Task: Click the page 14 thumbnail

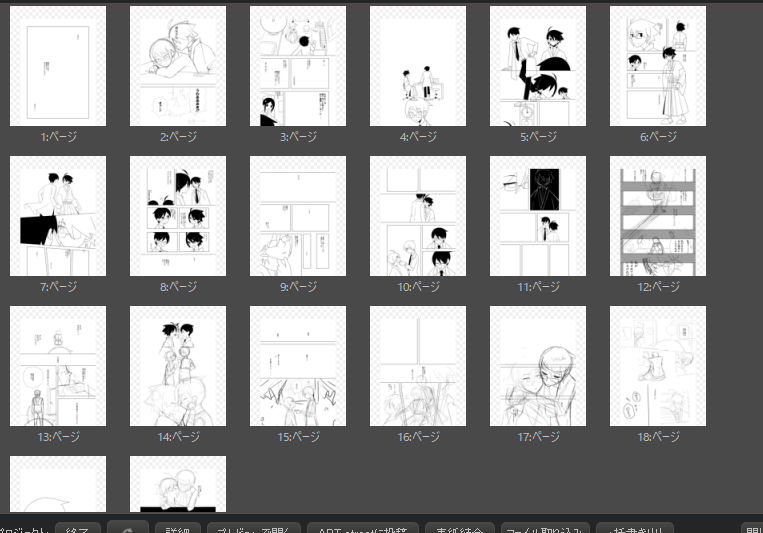Action: coord(178,366)
